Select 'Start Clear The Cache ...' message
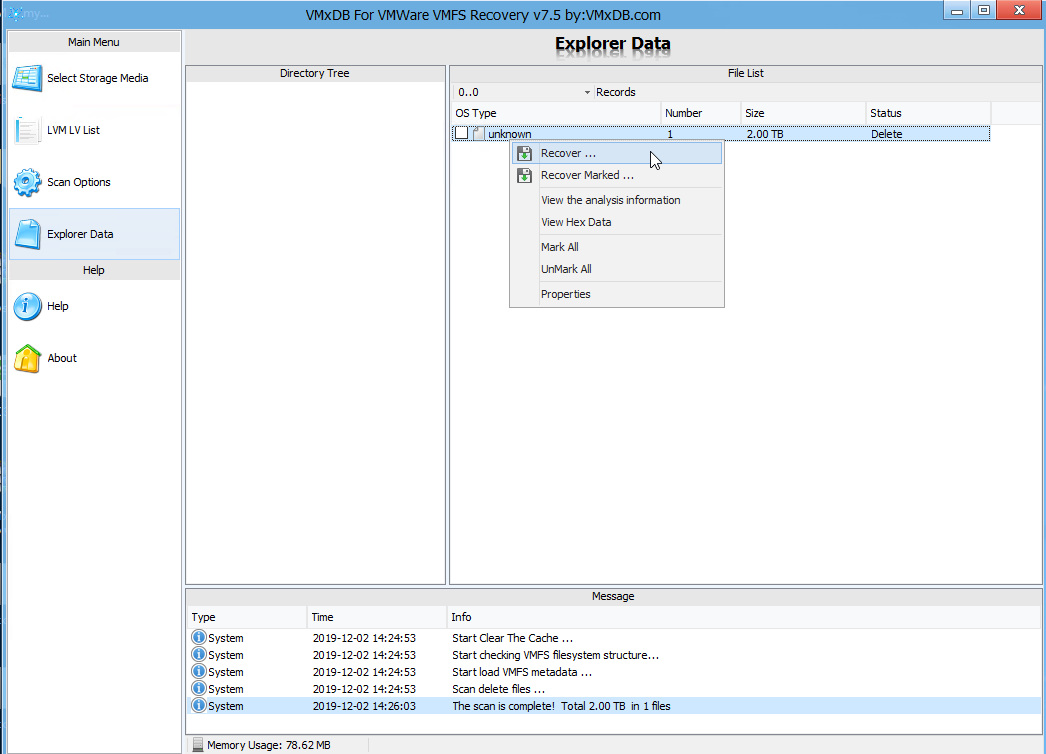 (512, 638)
